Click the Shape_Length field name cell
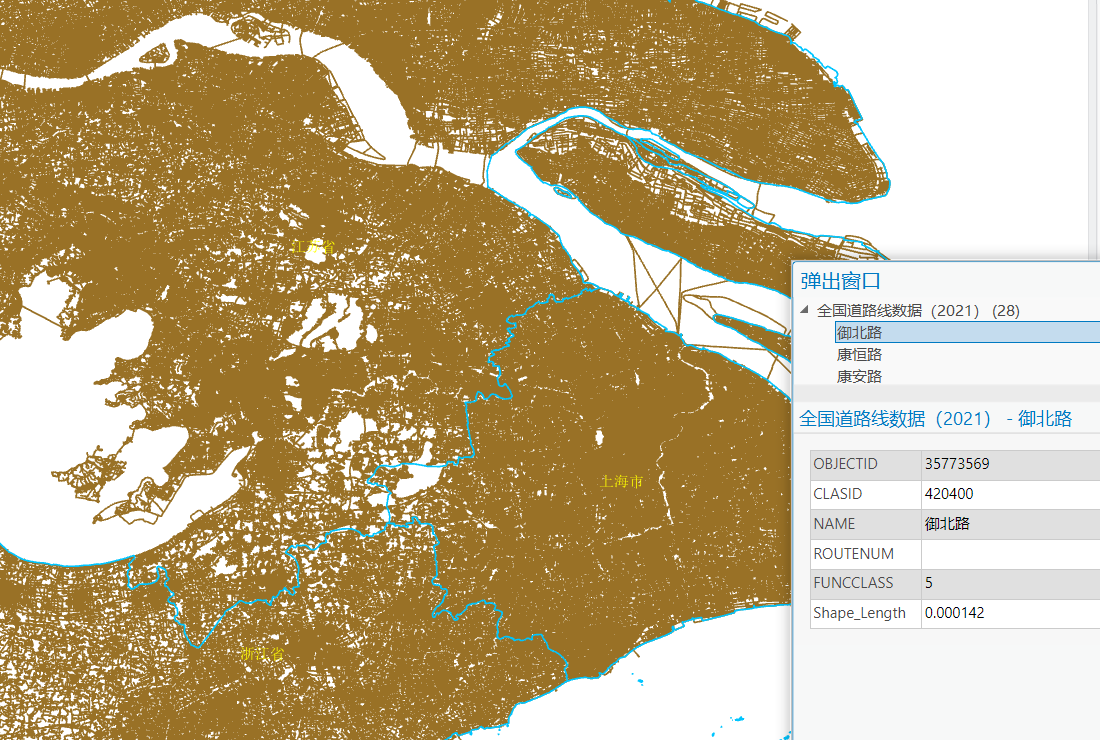Screen dimensions: 1100x740 pyautogui.click(x=866, y=613)
